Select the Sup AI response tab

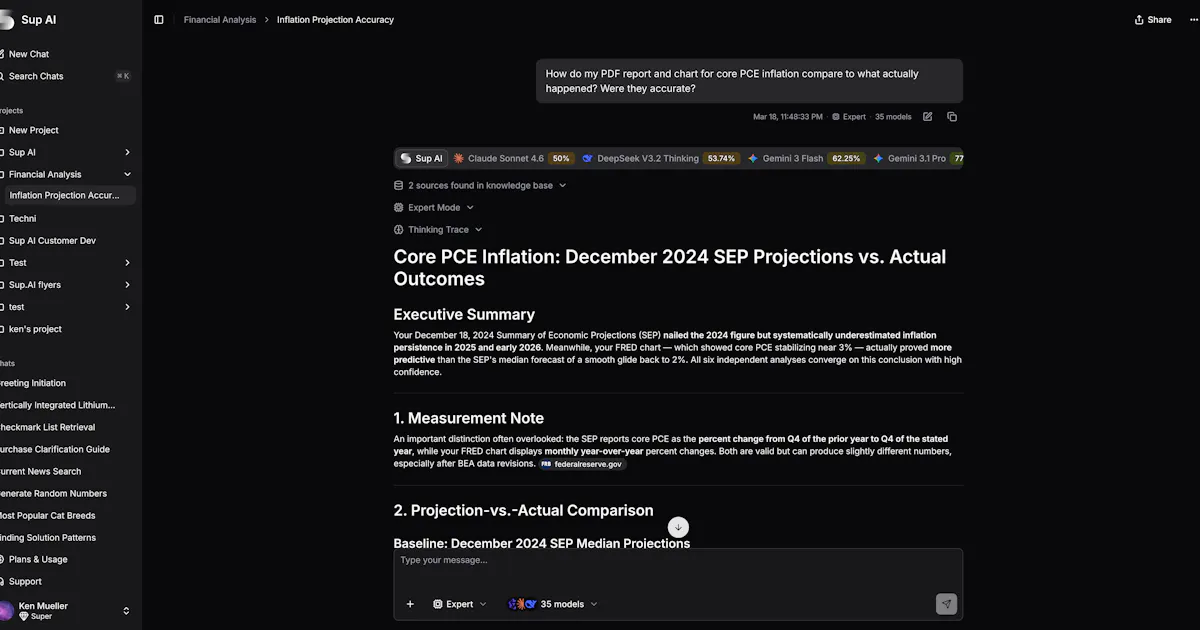(x=421, y=158)
